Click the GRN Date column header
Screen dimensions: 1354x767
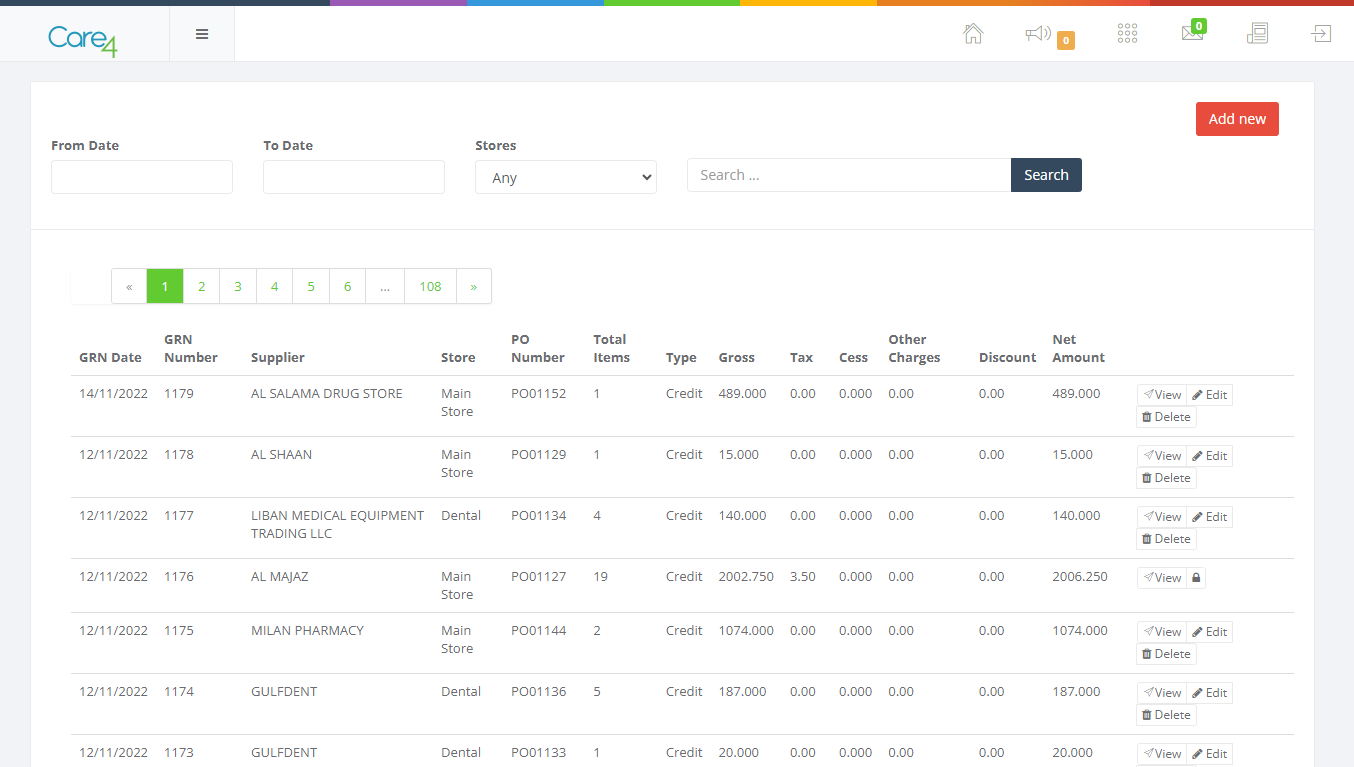tap(110, 358)
